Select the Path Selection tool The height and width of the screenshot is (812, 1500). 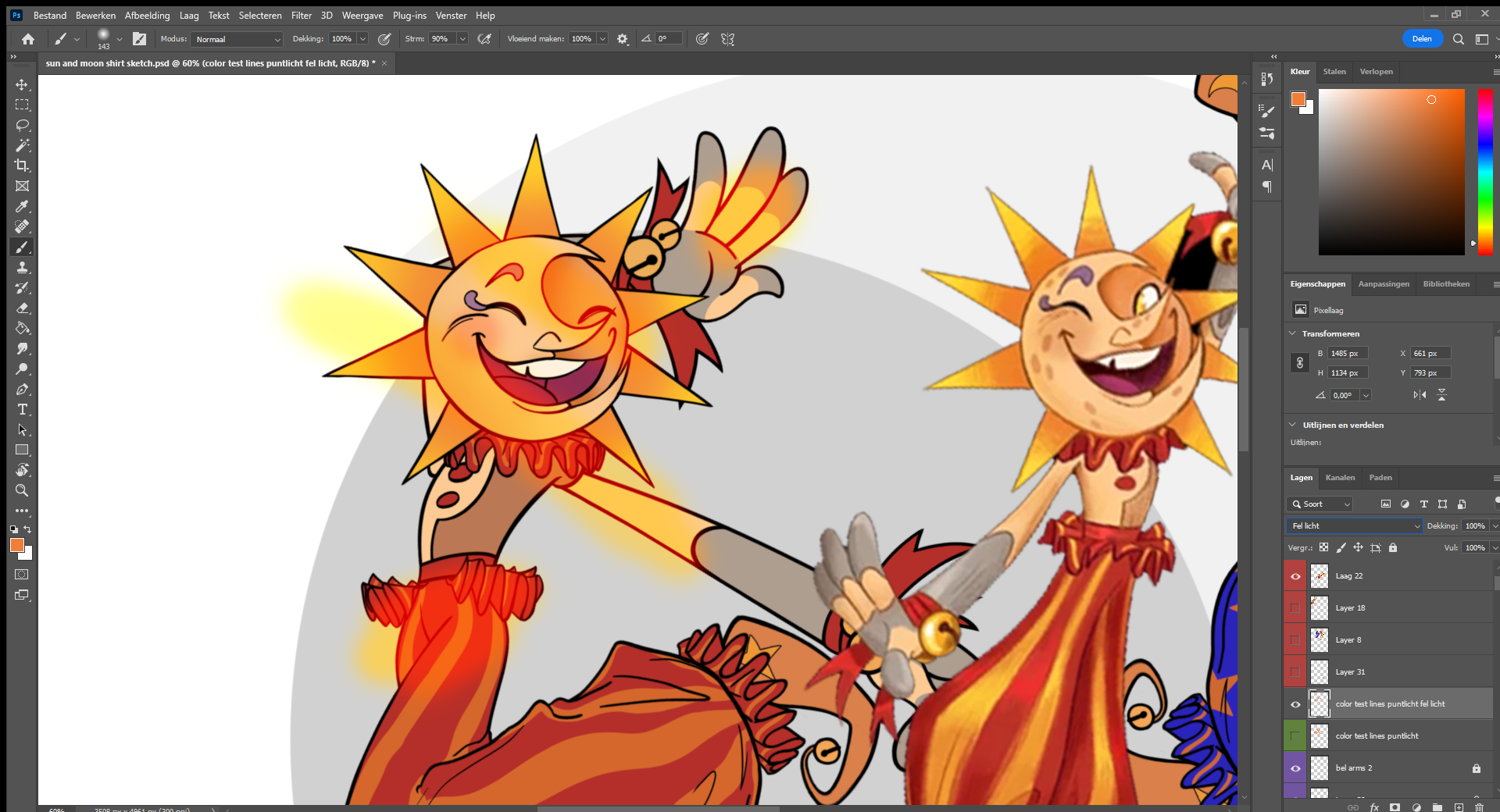[22, 429]
